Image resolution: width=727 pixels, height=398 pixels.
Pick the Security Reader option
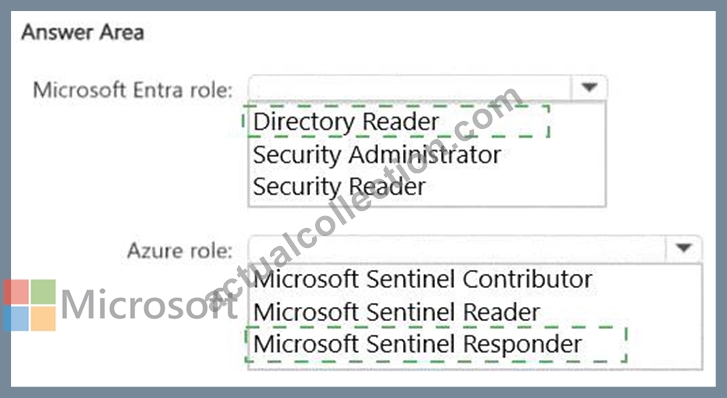[x=339, y=187]
